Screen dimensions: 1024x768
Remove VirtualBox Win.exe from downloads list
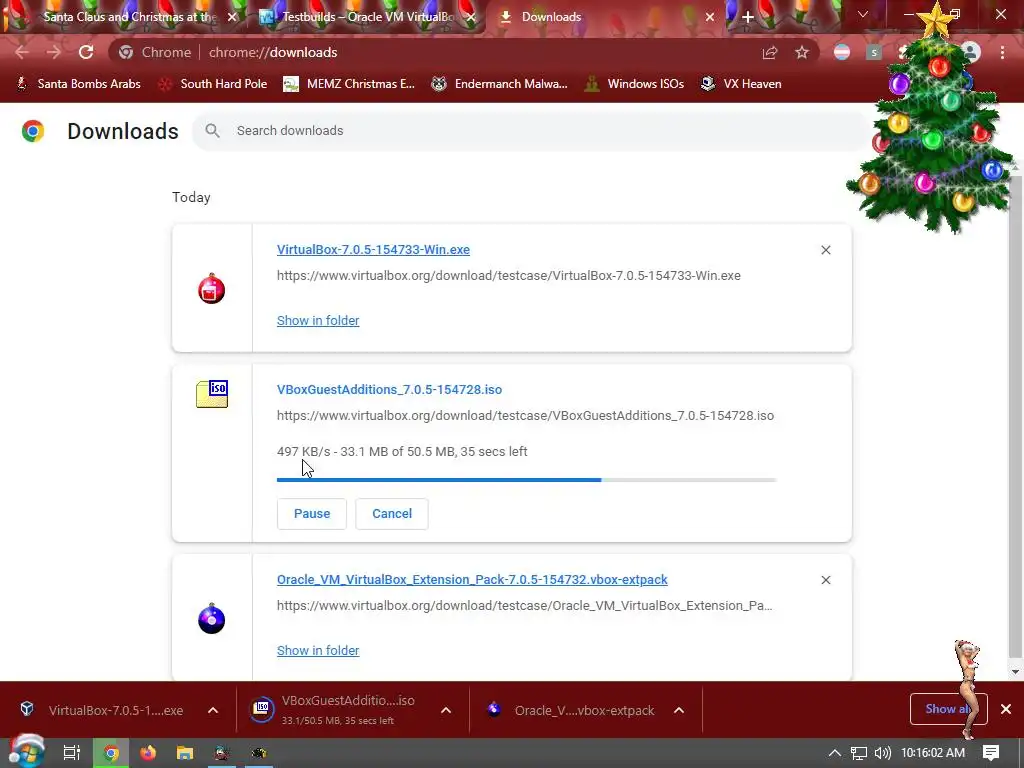(x=825, y=250)
